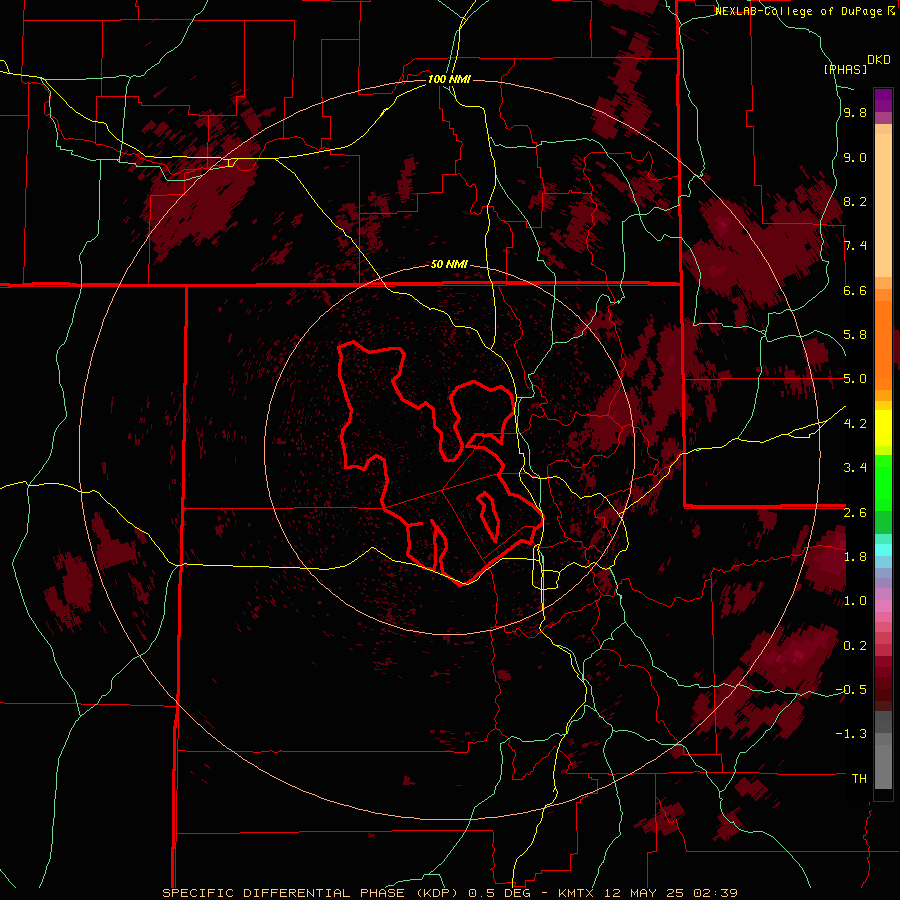Select the 9.8 value on the color scale
The width and height of the screenshot is (900, 900).
855,113
